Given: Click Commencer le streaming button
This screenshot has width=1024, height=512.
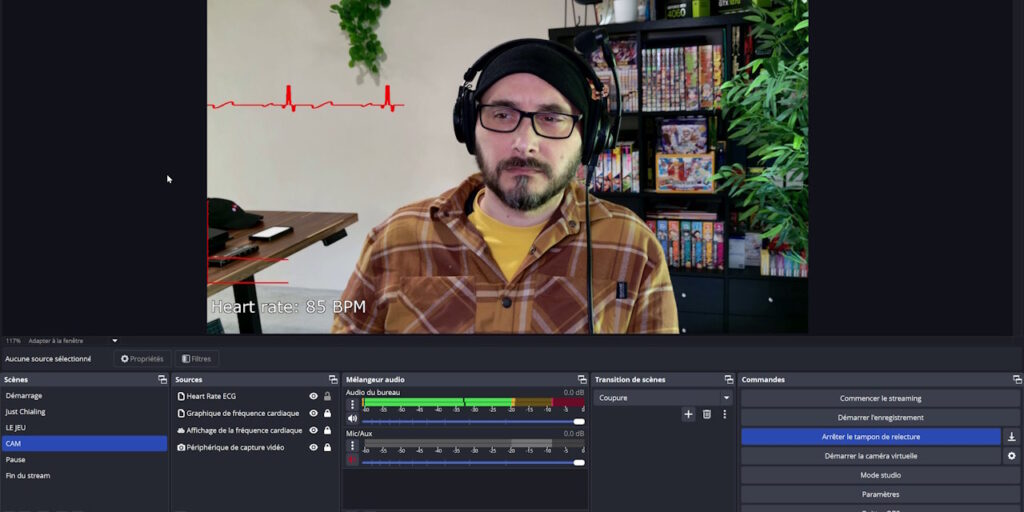Looking at the screenshot, I should [x=880, y=398].
